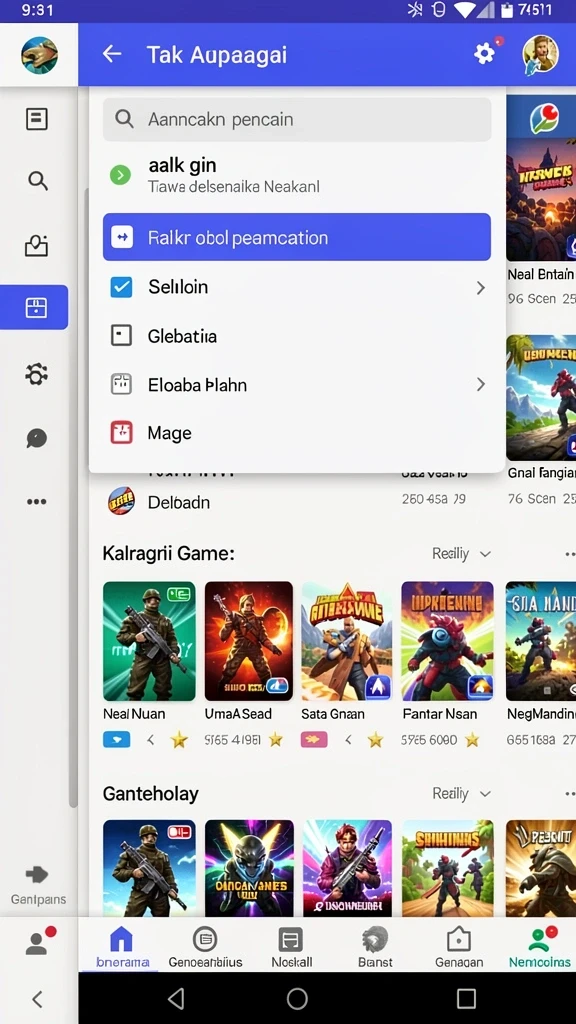Open the Reıliy dropdown for Kalragrii Game

(x=461, y=554)
